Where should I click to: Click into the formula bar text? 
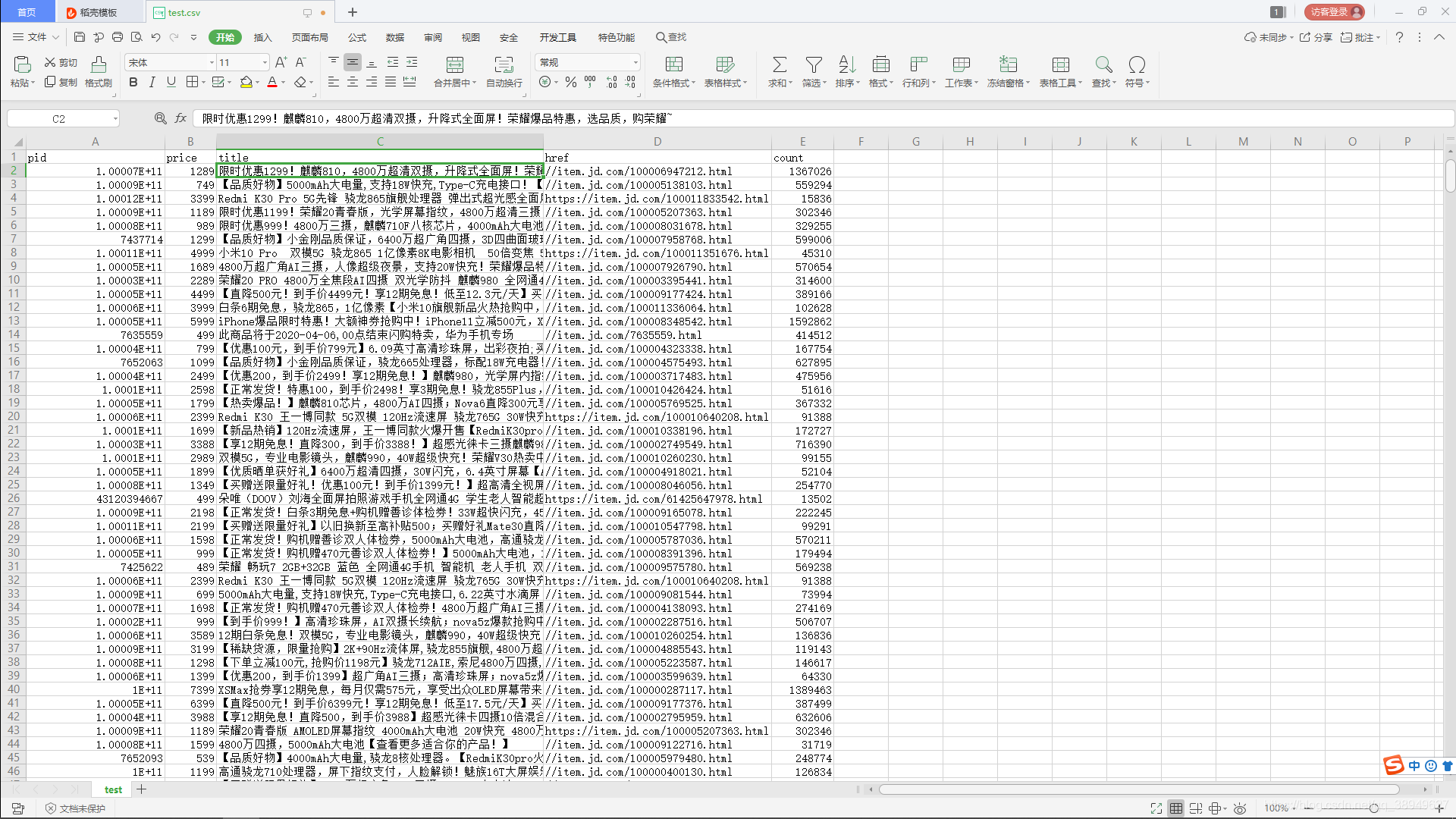click(x=823, y=118)
